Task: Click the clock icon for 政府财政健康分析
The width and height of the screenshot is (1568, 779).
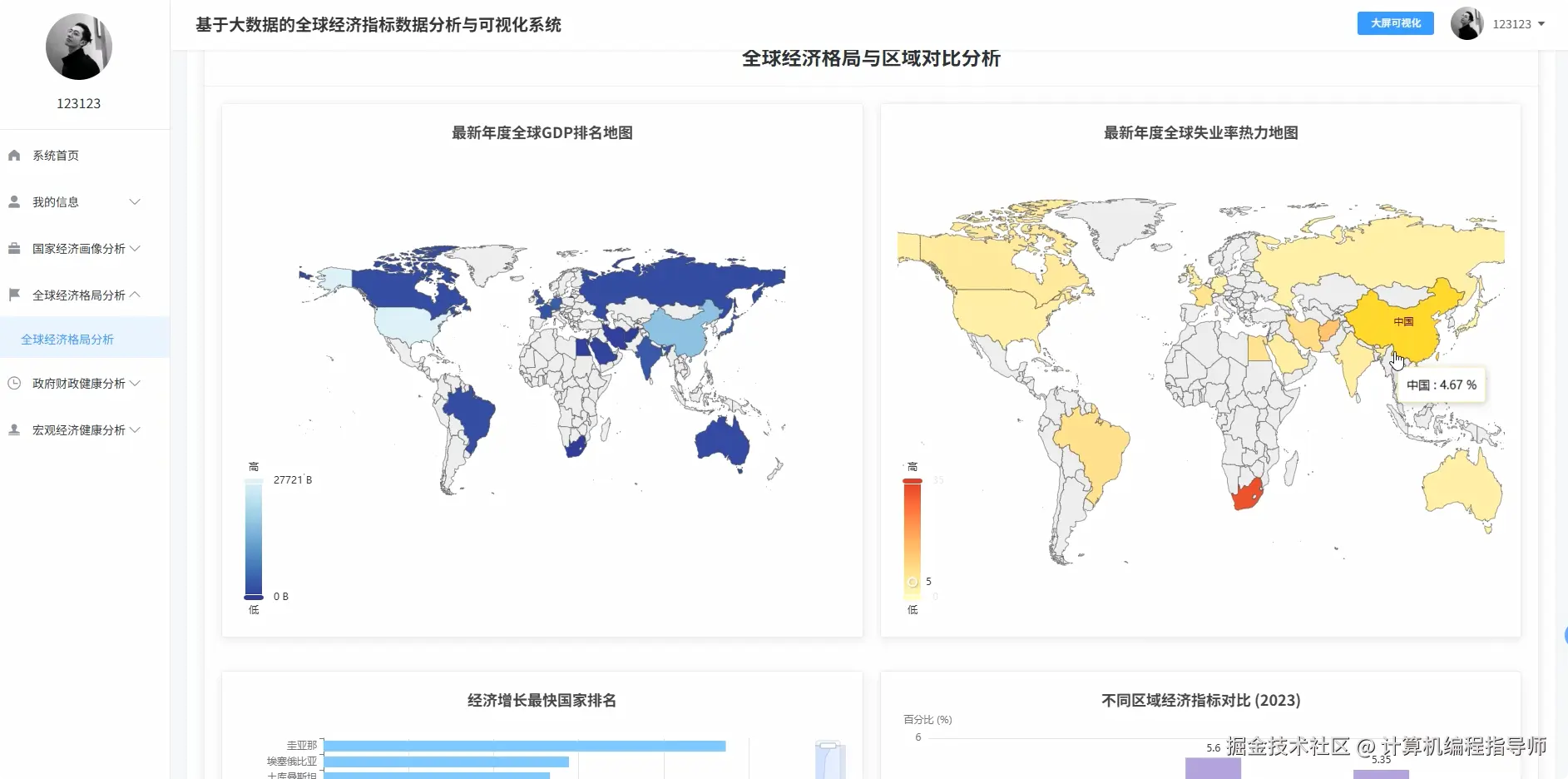Action: (13, 383)
